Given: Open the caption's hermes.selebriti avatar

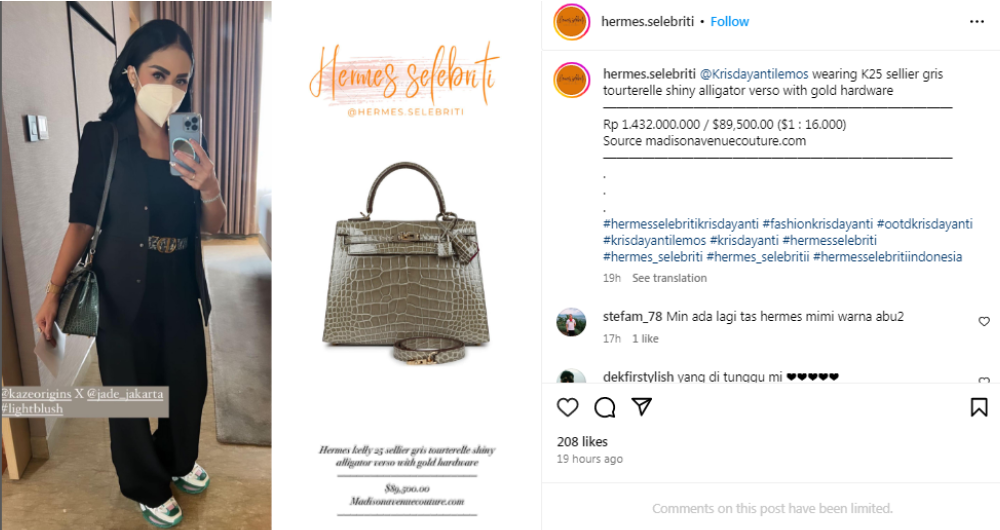Looking at the screenshot, I should [571, 81].
